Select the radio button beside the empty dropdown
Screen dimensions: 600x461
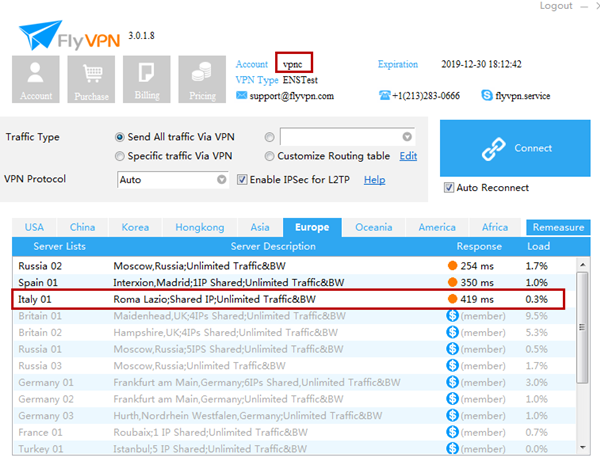(x=269, y=137)
